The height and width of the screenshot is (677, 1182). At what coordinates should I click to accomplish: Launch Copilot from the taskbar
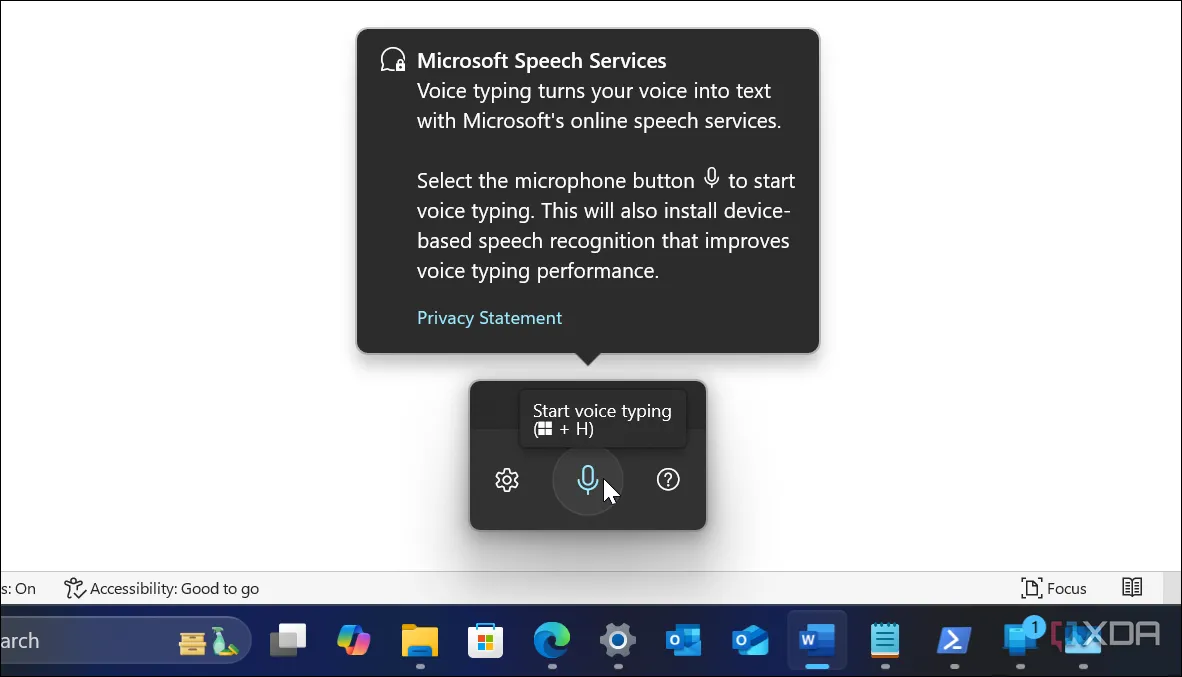354,641
